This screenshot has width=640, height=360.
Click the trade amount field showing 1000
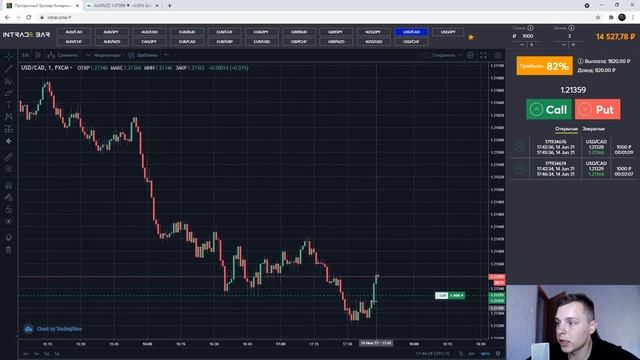527,36
